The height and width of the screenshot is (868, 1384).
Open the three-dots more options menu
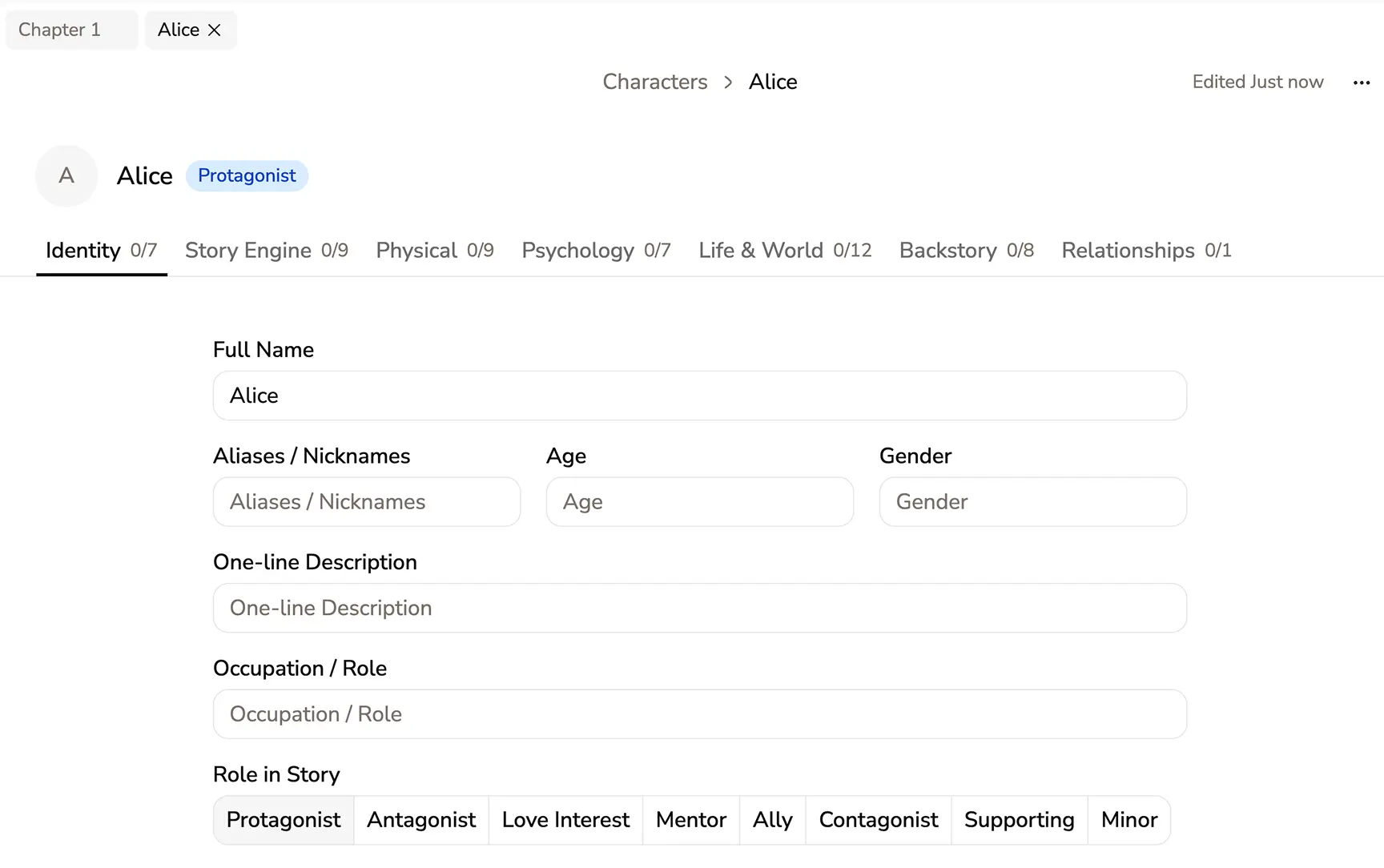pyautogui.click(x=1361, y=82)
